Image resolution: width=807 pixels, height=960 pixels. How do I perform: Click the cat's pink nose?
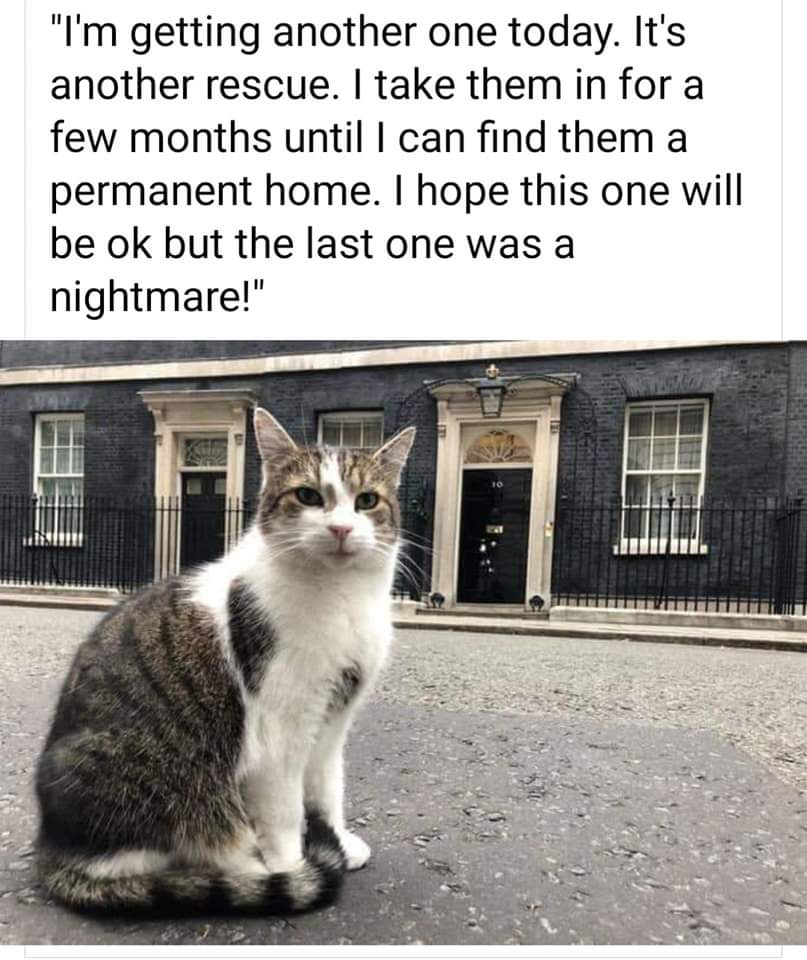tap(340, 531)
